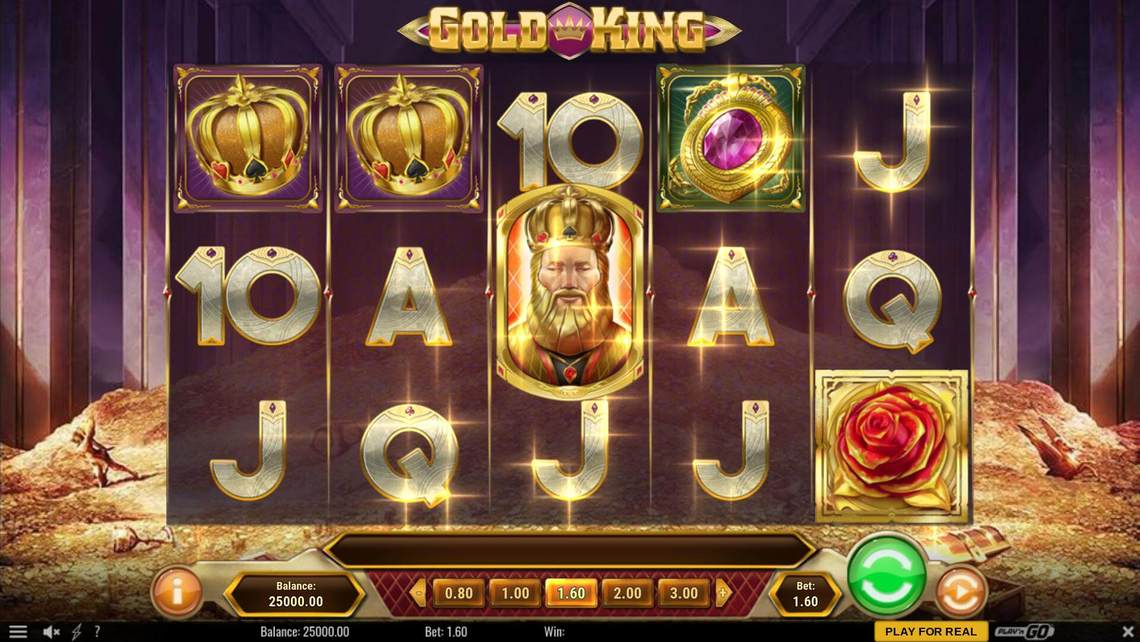Decrease bet with left arrow
Screen dimensions: 1140x642
pos(418,593)
